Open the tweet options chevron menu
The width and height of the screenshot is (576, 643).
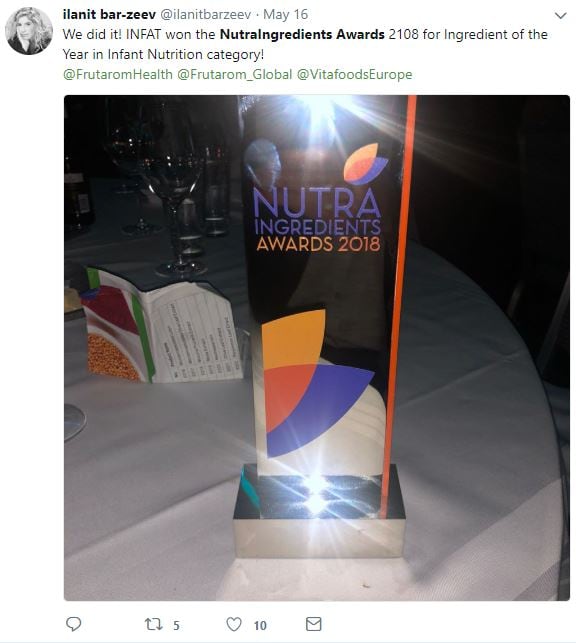[560, 16]
